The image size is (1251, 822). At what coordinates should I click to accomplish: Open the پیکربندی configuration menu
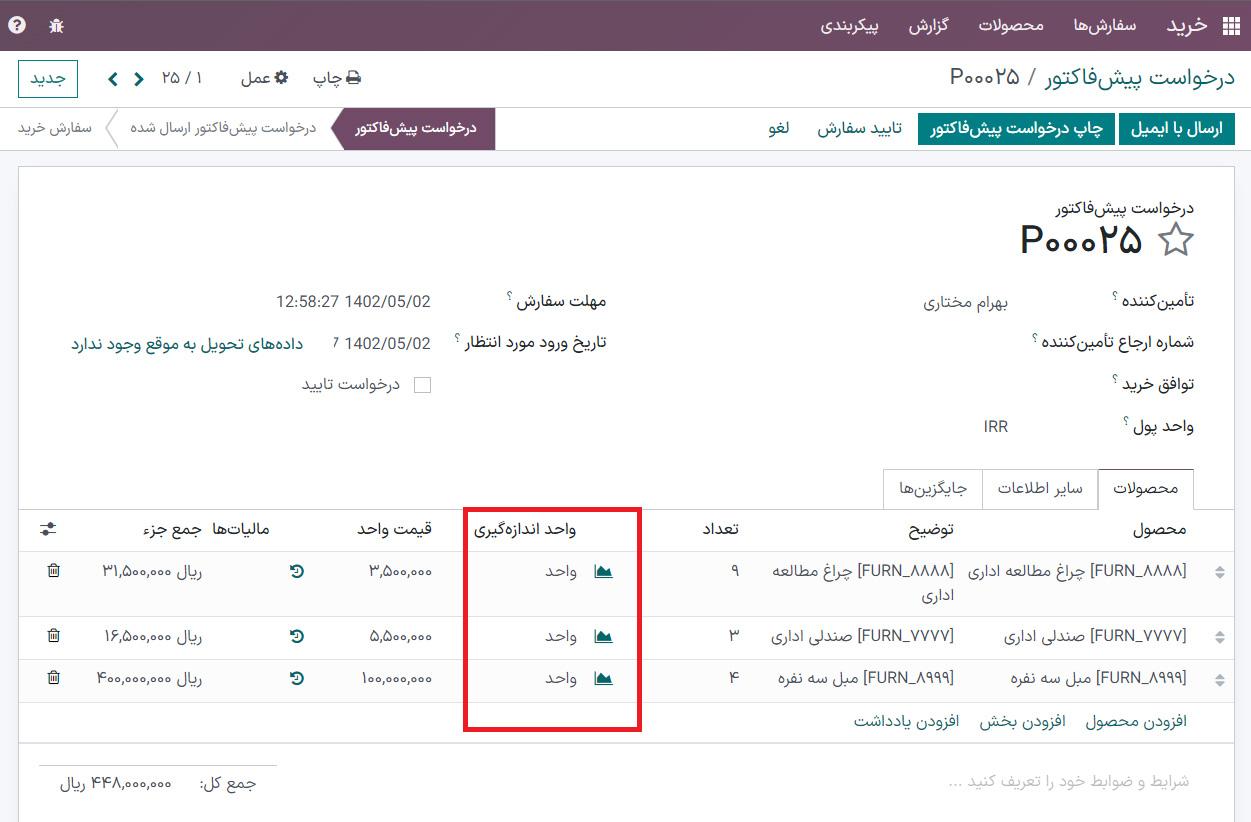(x=849, y=26)
